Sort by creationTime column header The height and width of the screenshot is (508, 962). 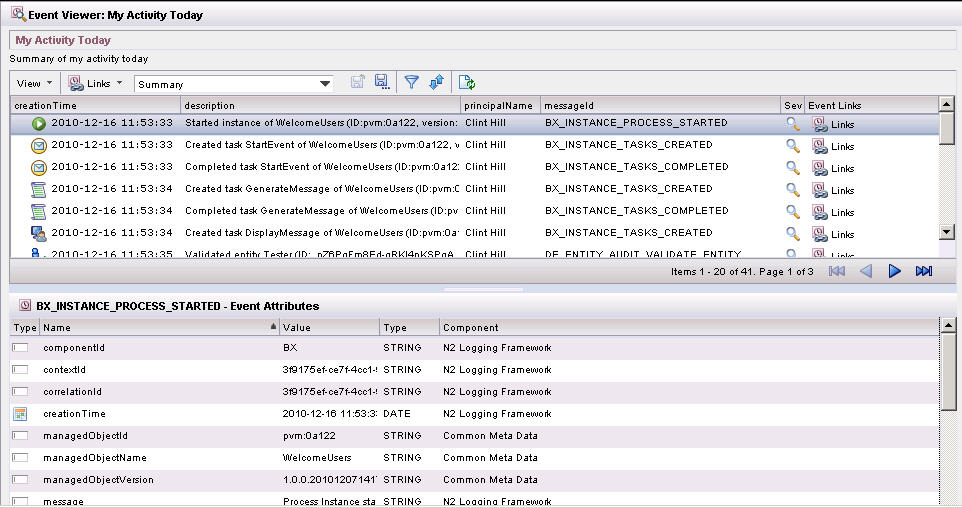(95, 106)
